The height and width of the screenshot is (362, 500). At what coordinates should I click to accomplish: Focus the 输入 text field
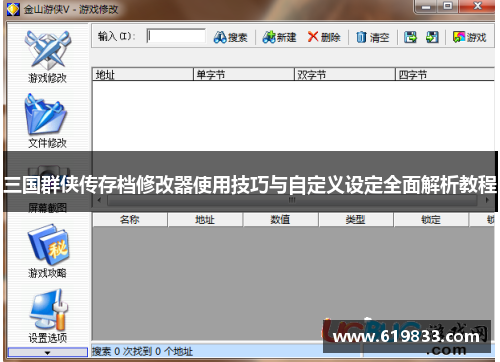pyautogui.click(x=176, y=36)
